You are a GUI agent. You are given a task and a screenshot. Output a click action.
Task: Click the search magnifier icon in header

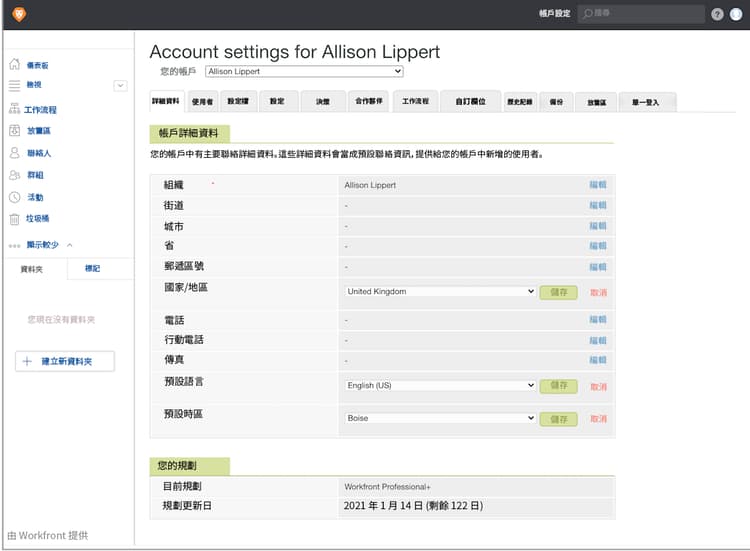tap(588, 14)
